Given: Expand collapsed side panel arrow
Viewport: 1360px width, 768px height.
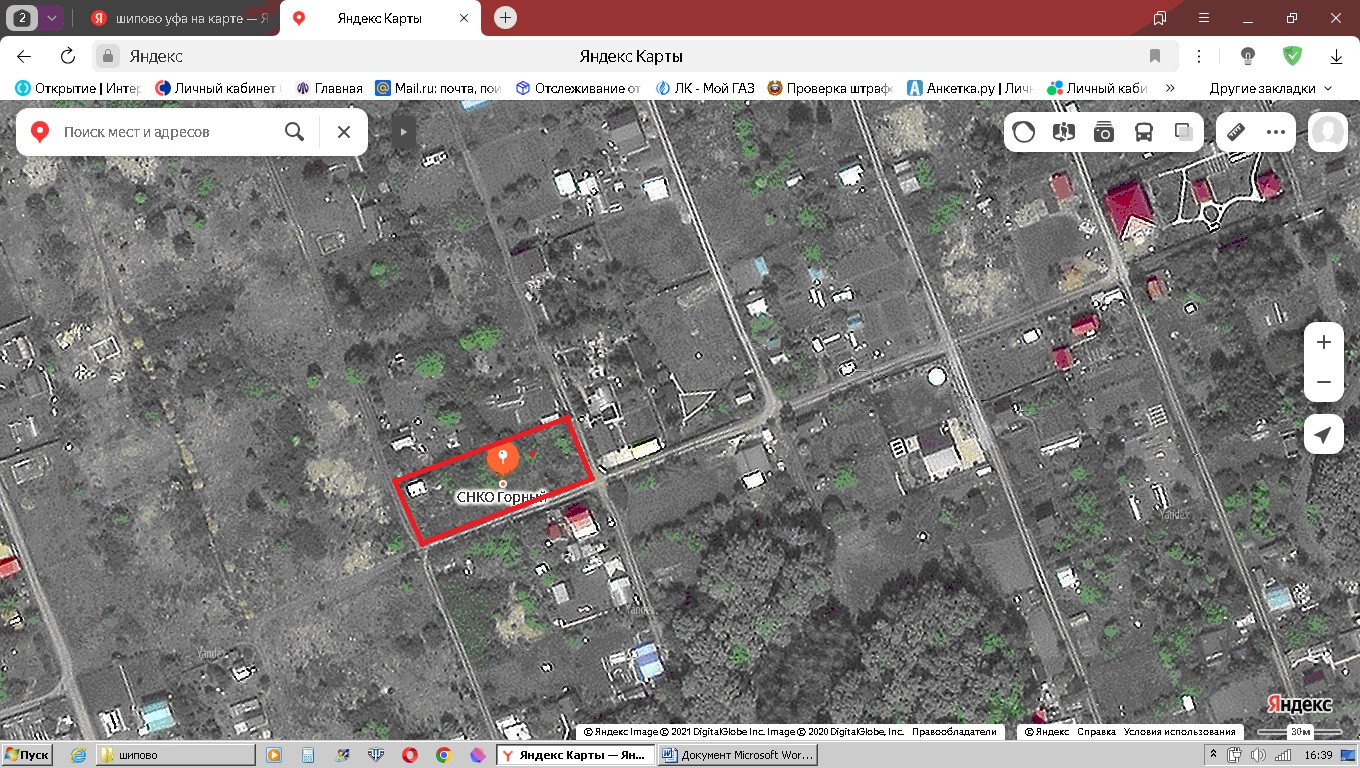Looking at the screenshot, I should [403, 132].
